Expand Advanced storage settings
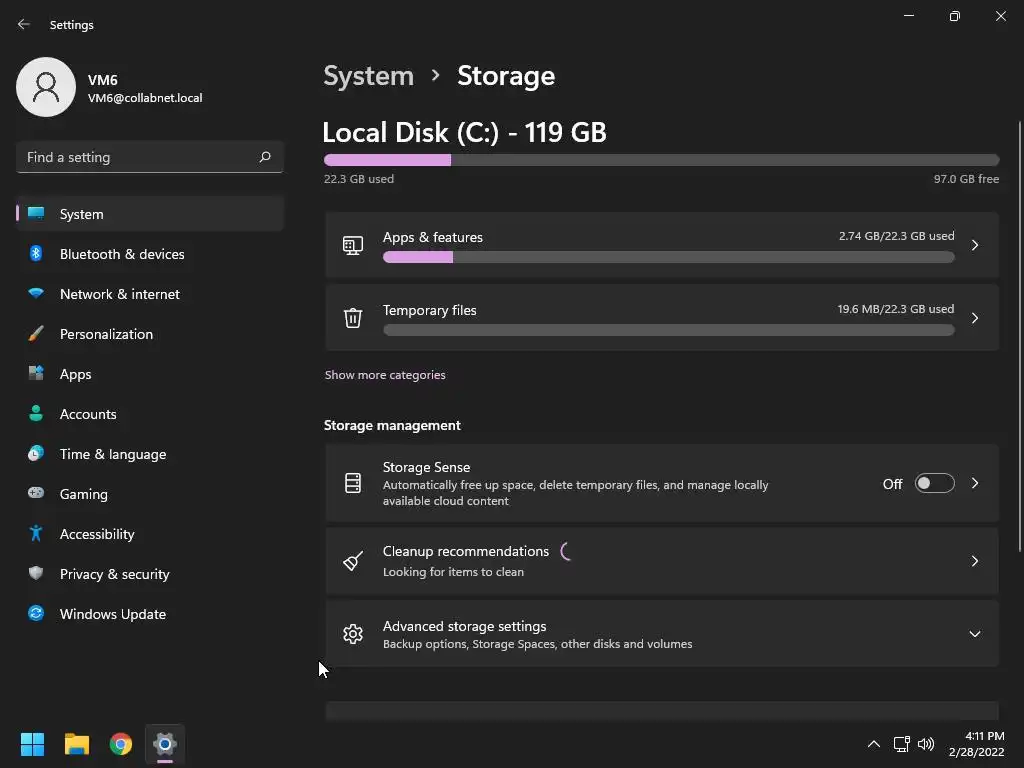Screen dimensions: 1024x768 pyautogui.click(x=974, y=634)
